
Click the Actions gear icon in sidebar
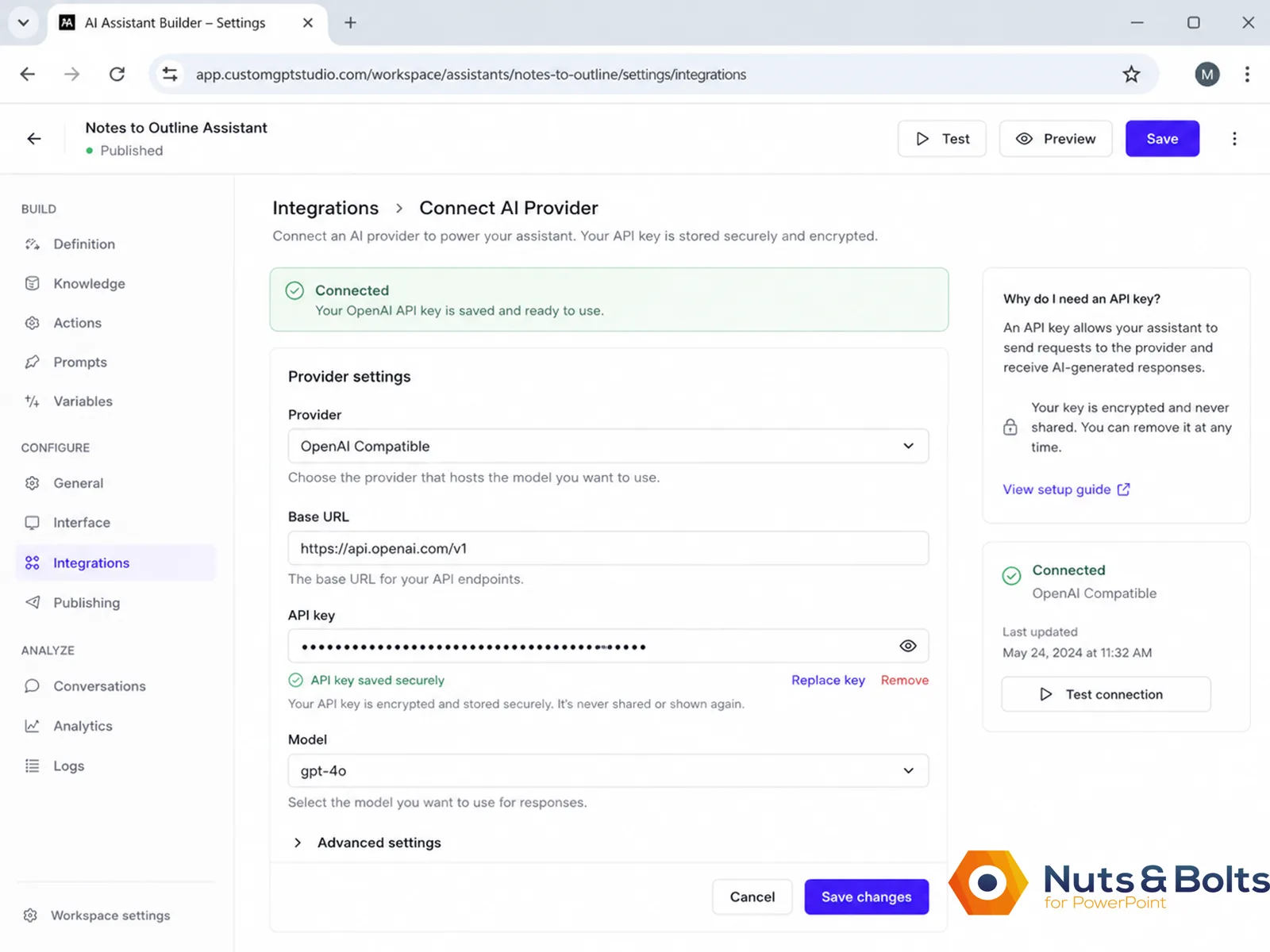point(32,323)
